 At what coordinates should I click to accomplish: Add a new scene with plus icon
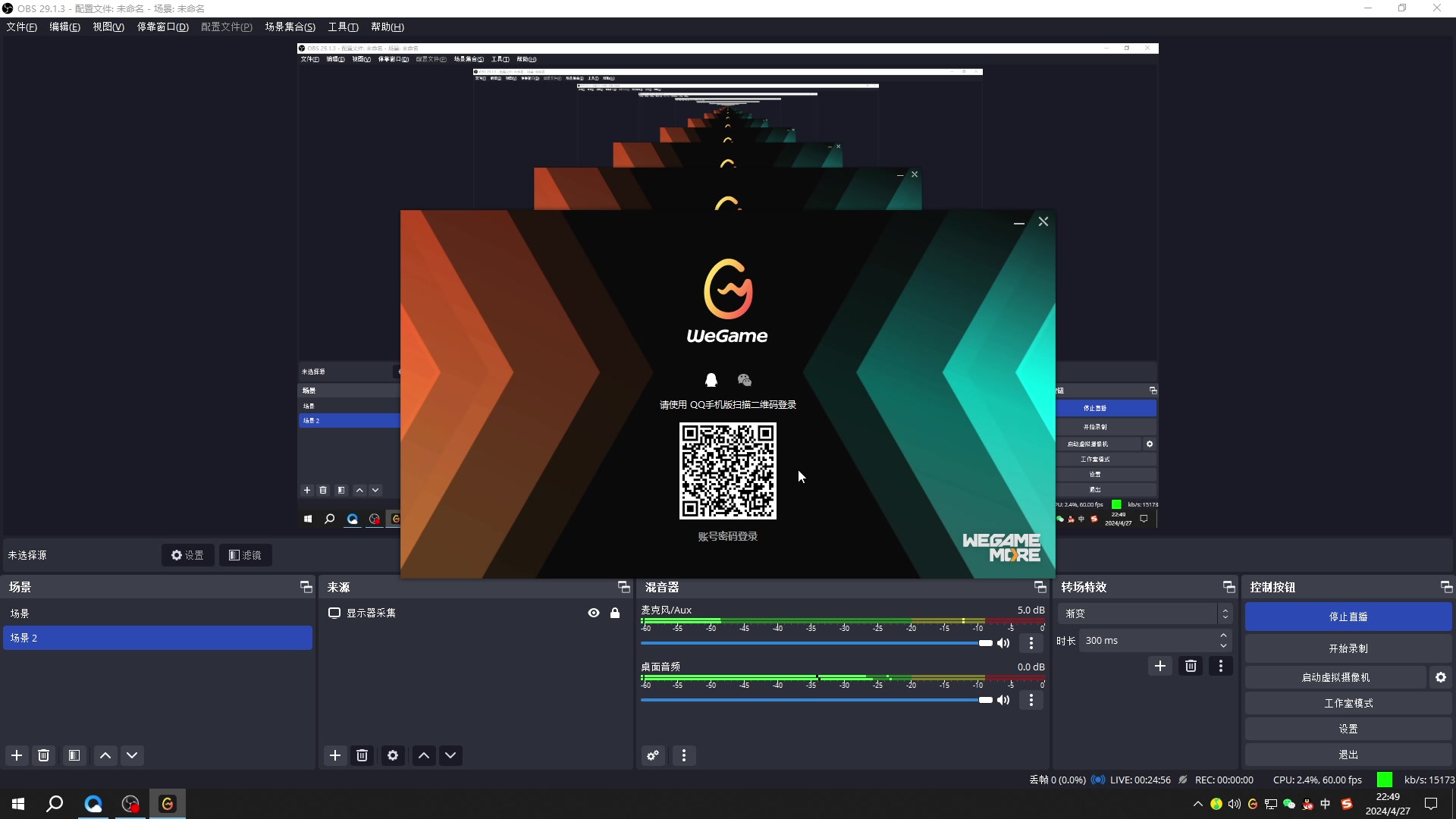[x=17, y=755]
